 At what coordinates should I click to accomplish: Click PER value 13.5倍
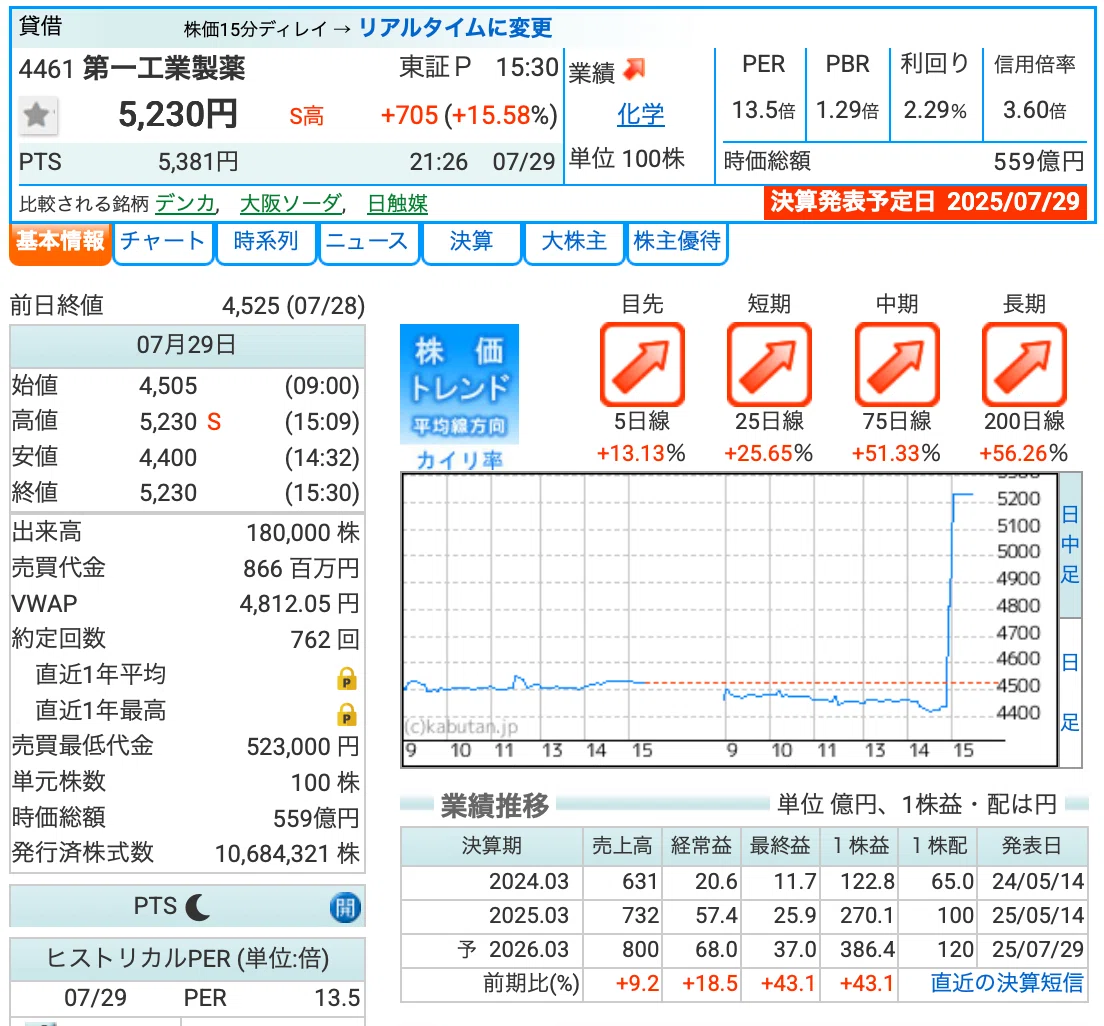[x=763, y=110]
